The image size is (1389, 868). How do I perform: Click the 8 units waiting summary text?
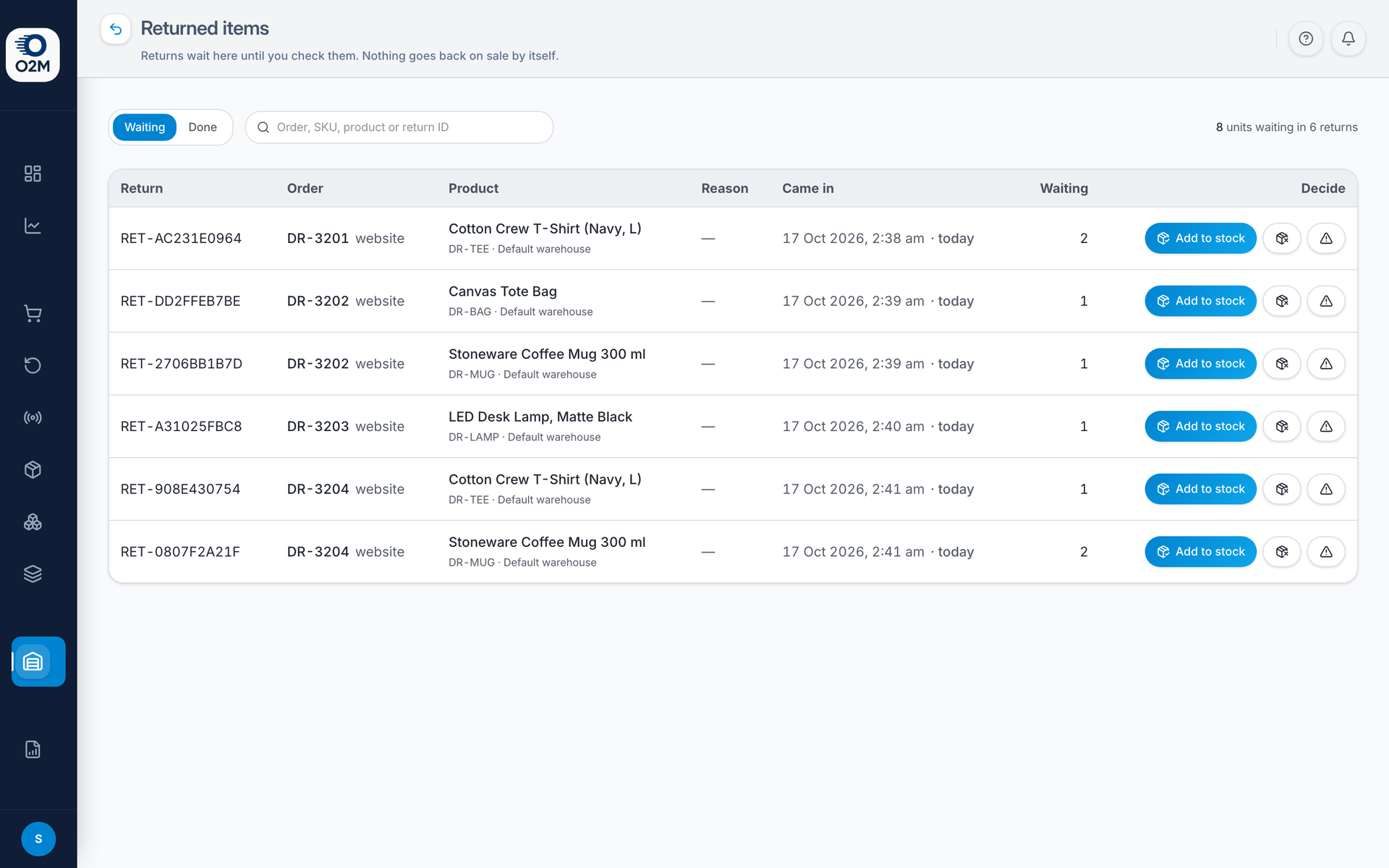click(1286, 127)
